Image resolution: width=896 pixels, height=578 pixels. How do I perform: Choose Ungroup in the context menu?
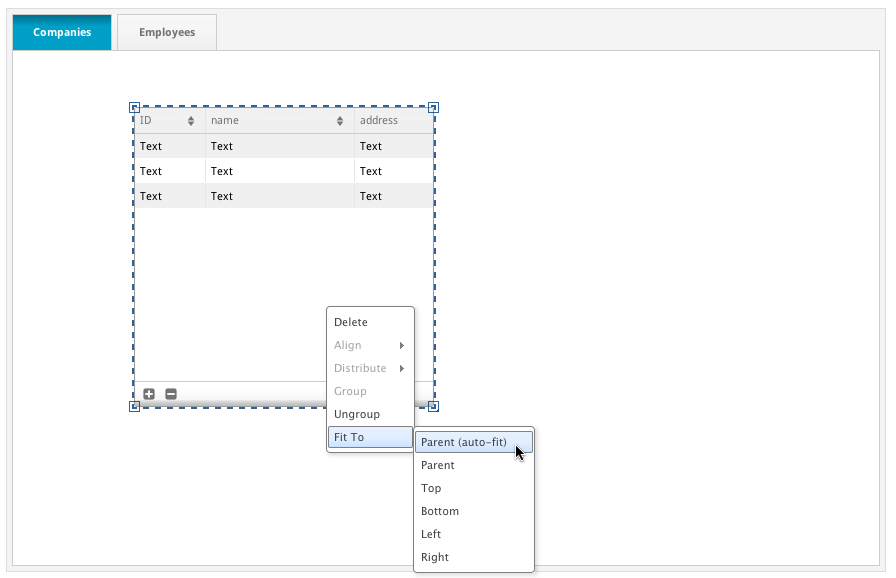click(357, 415)
